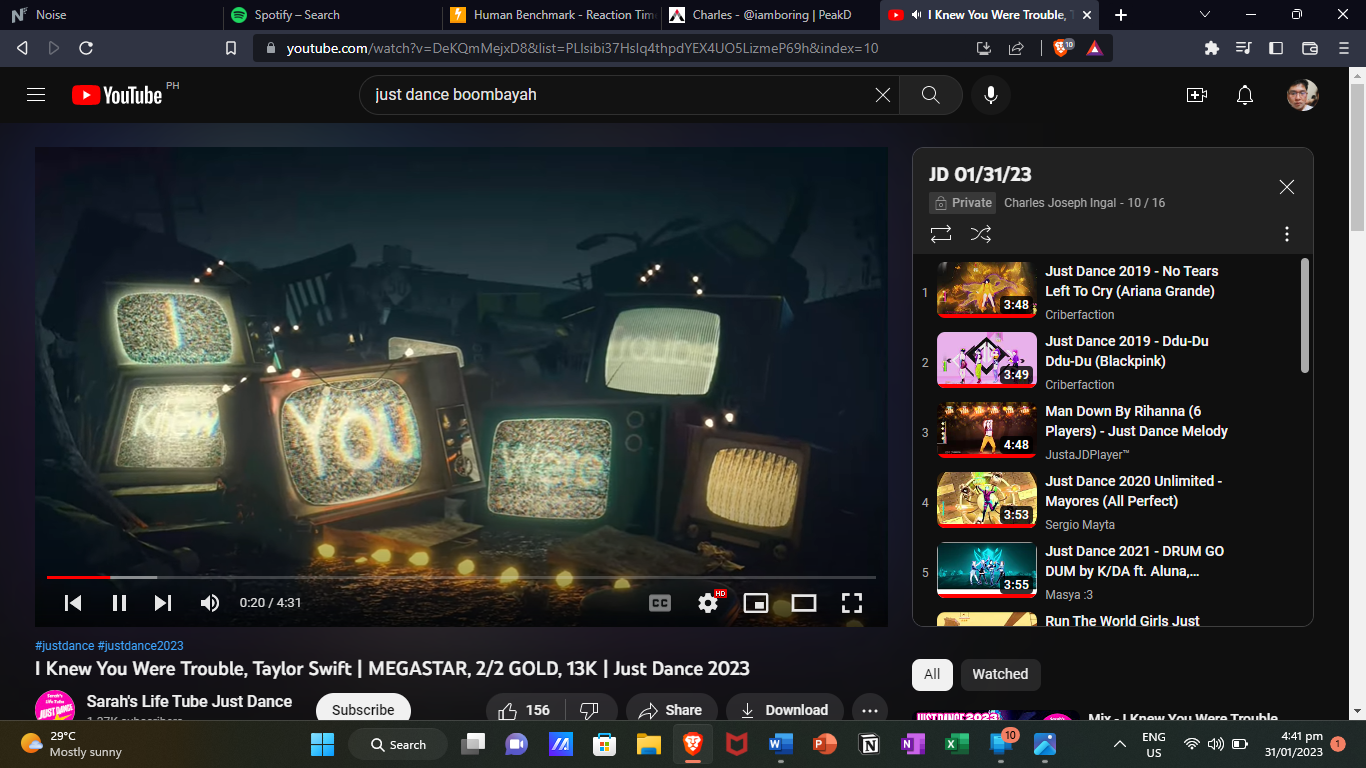Screen dimensions: 1366x768
Task: Open a new browser tab
Action: coord(1121,15)
